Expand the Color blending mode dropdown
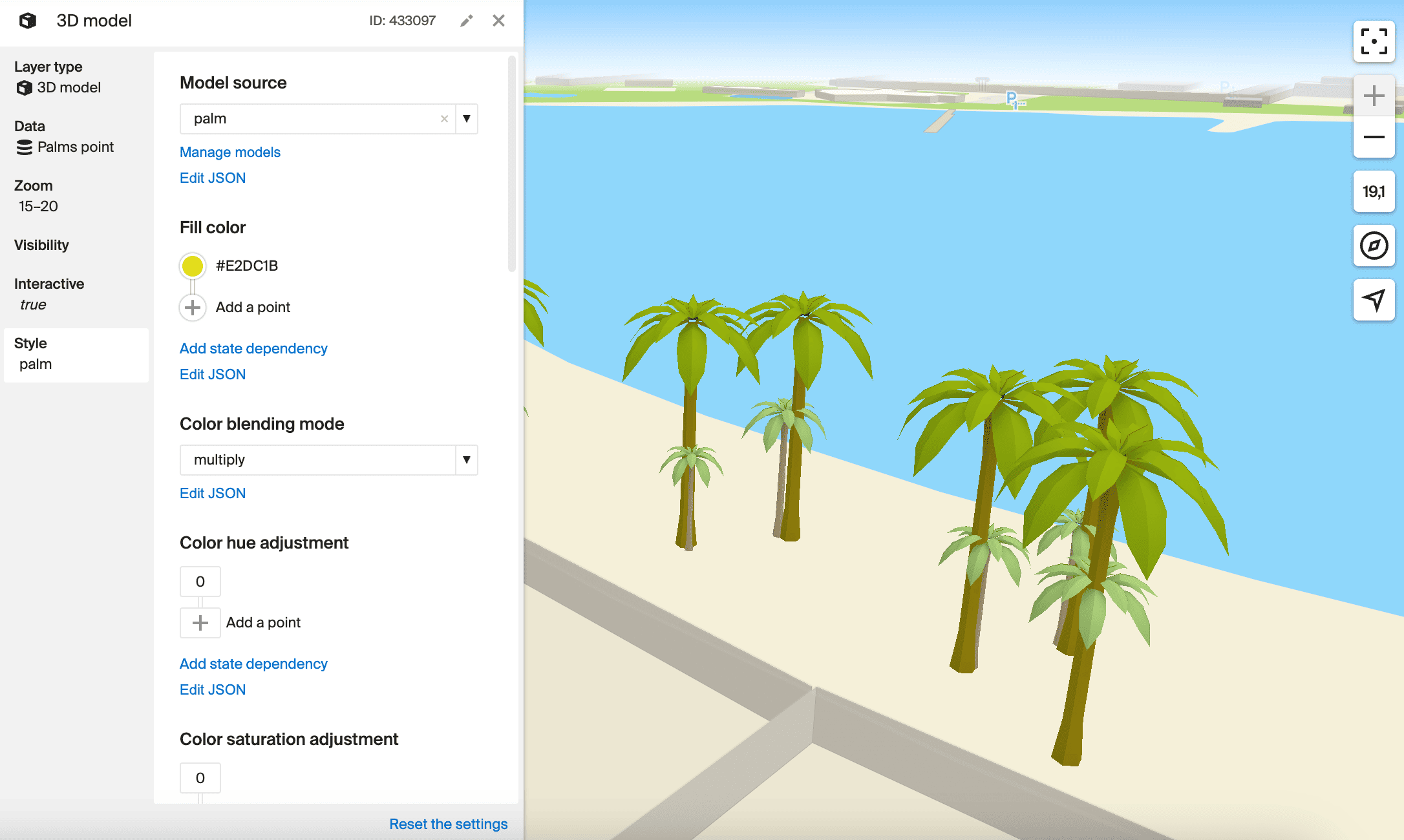 pyautogui.click(x=467, y=460)
